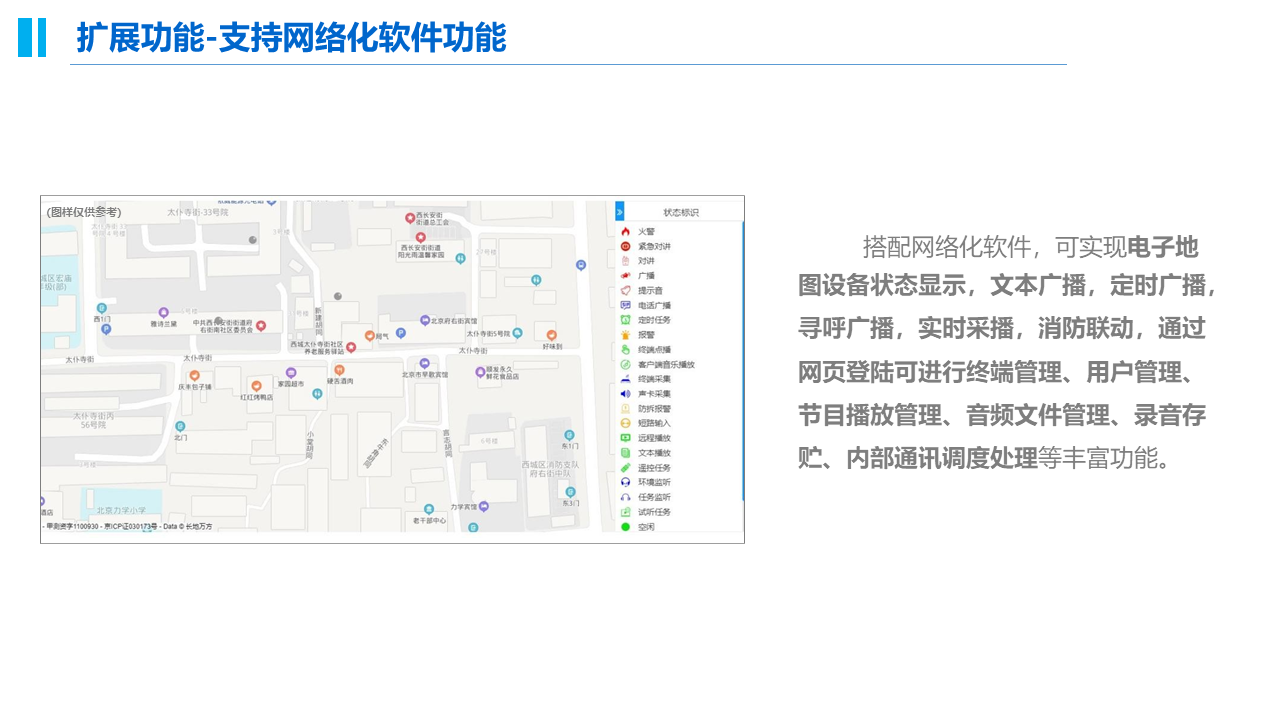The height and width of the screenshot is (720, 1280).
Task: Select the 紧急对讲 status icon
Action: pyautogui.click(x=626, y=246)
